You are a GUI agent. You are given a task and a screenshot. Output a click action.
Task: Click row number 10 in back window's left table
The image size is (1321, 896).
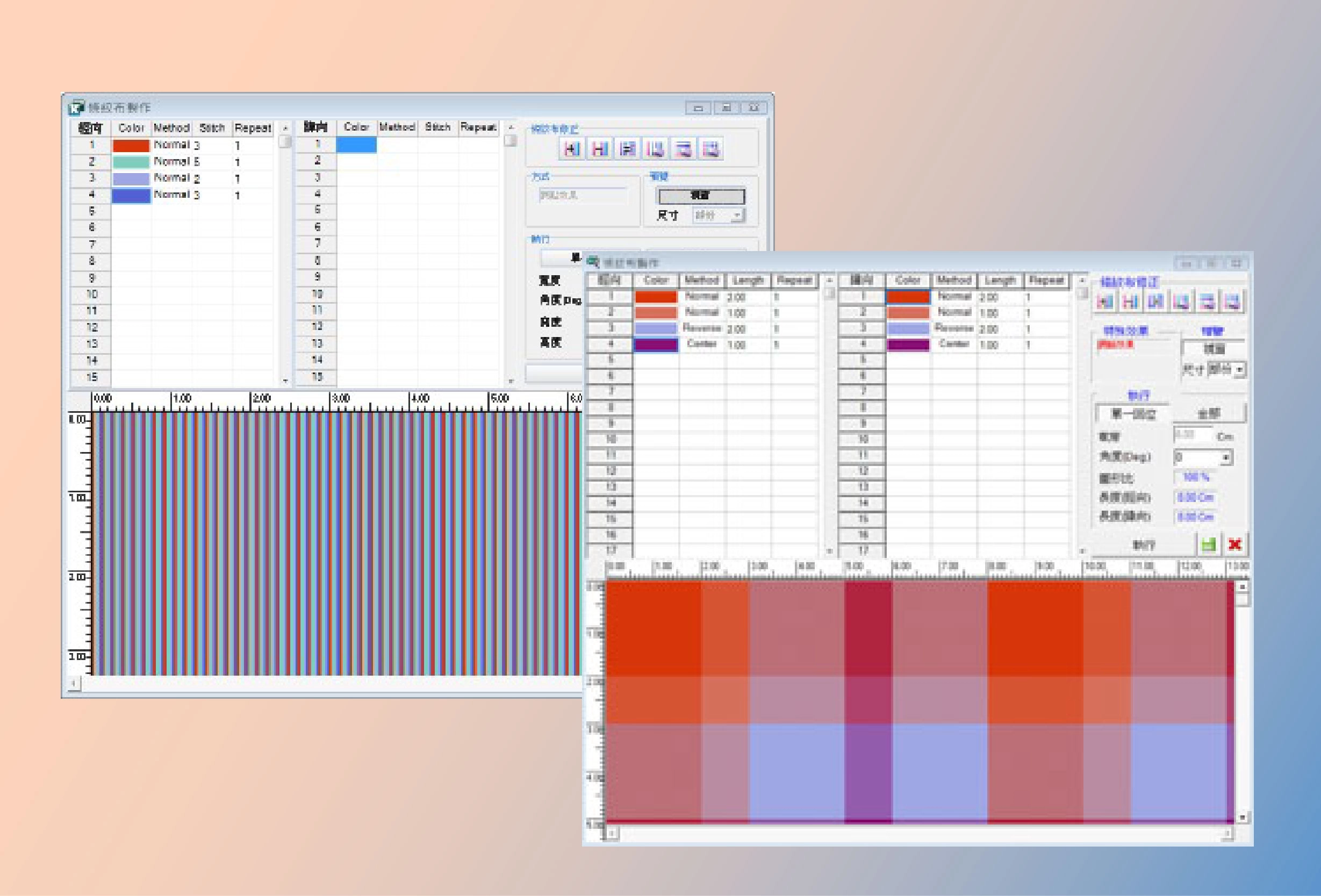tap(91, 295)
